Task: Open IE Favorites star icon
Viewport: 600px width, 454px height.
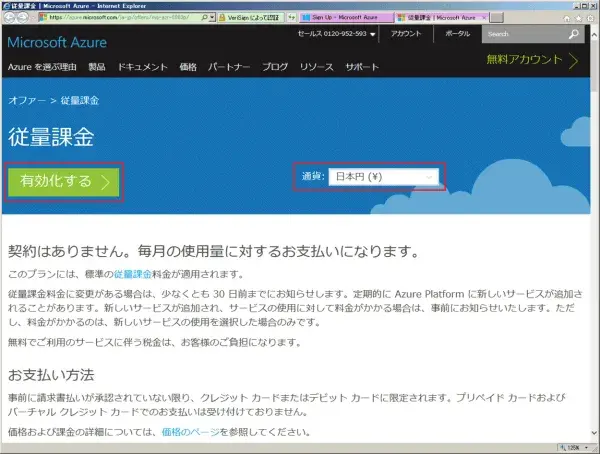Action: pos(579,18)
